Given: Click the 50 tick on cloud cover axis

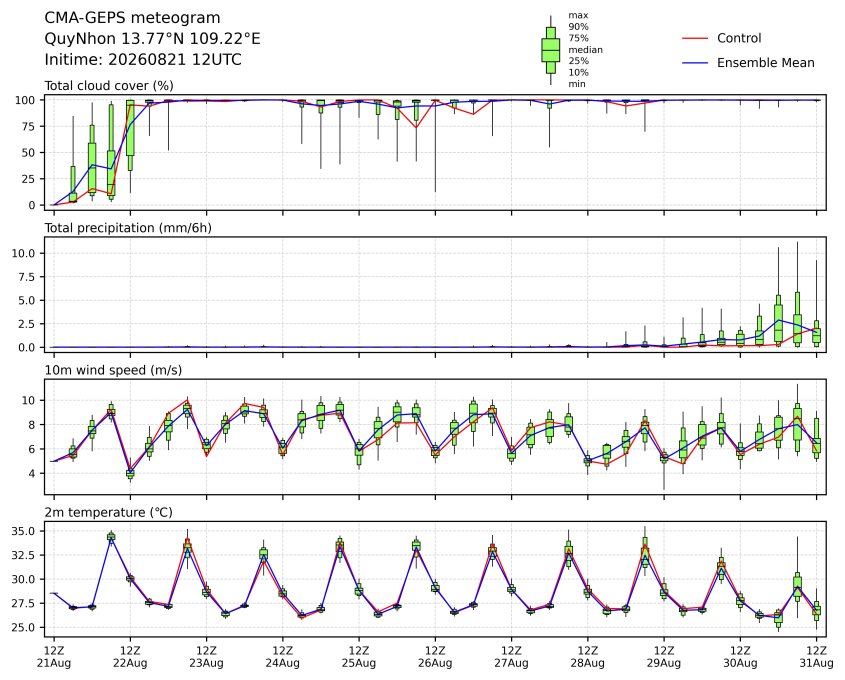Looking at the screenshot, I should coord(28,153).
